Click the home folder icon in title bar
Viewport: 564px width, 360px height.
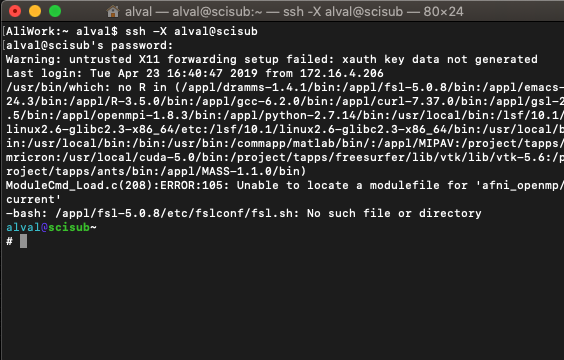coord(113,12)
